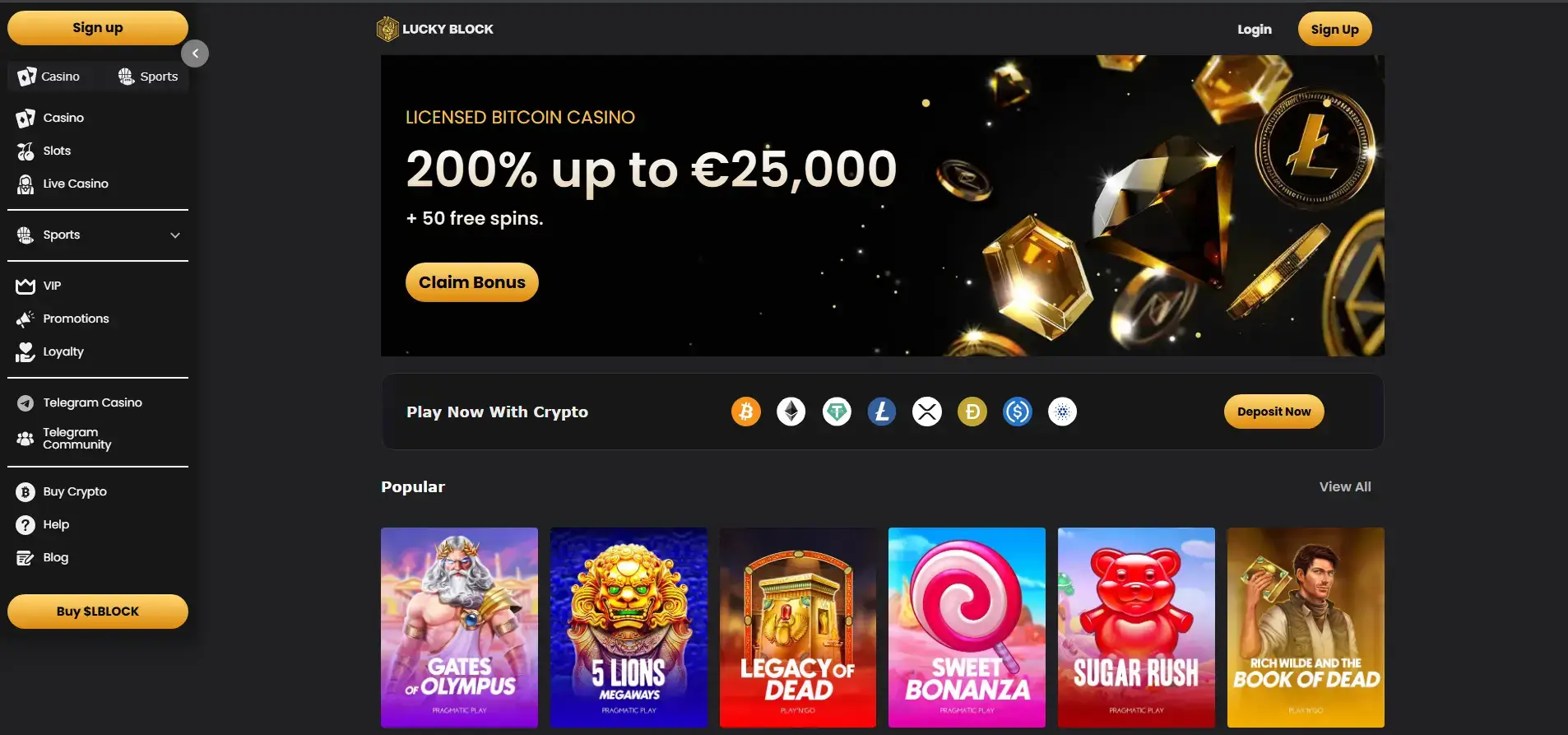
Task: Open the Login link in the header
Action: point(1255,30)
